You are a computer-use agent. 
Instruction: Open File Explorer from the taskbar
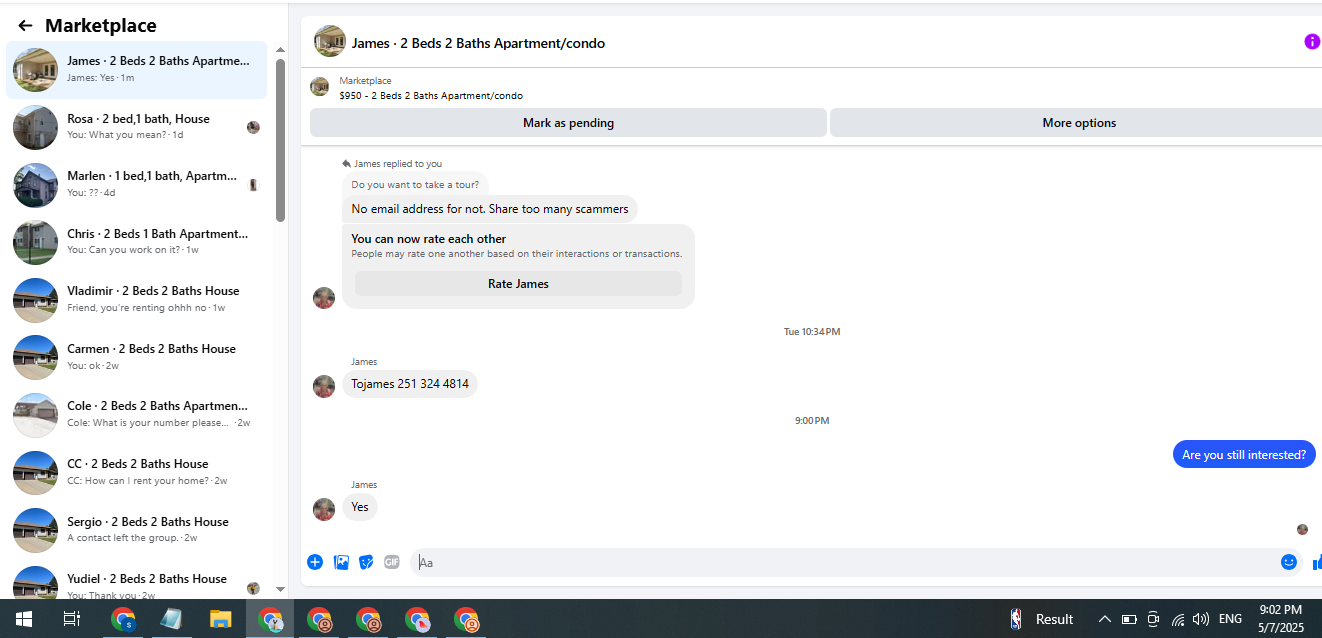tap(221, 619)
